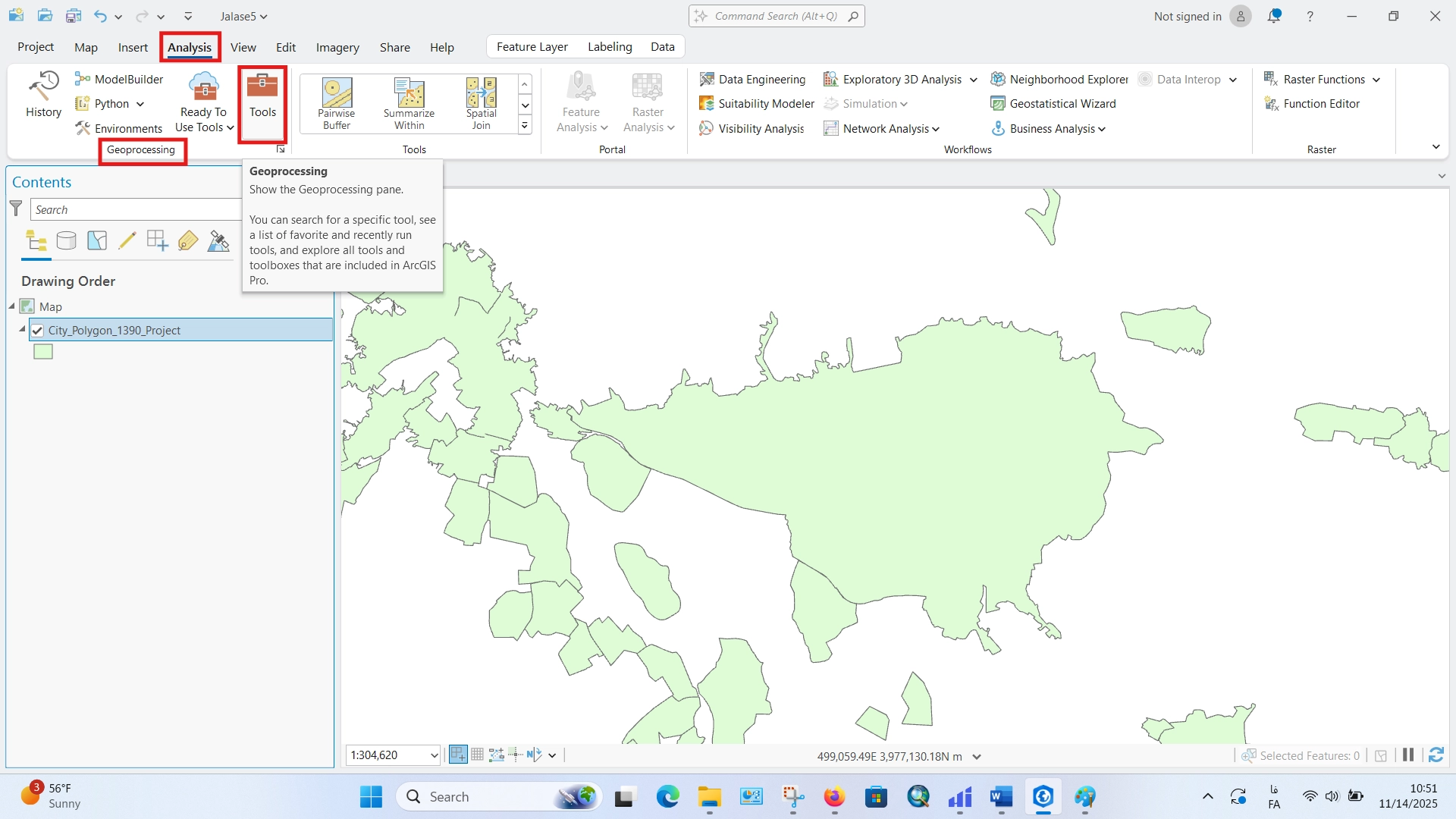Select List By Snapping icon
1456x819 pixels.
[158, 240]
